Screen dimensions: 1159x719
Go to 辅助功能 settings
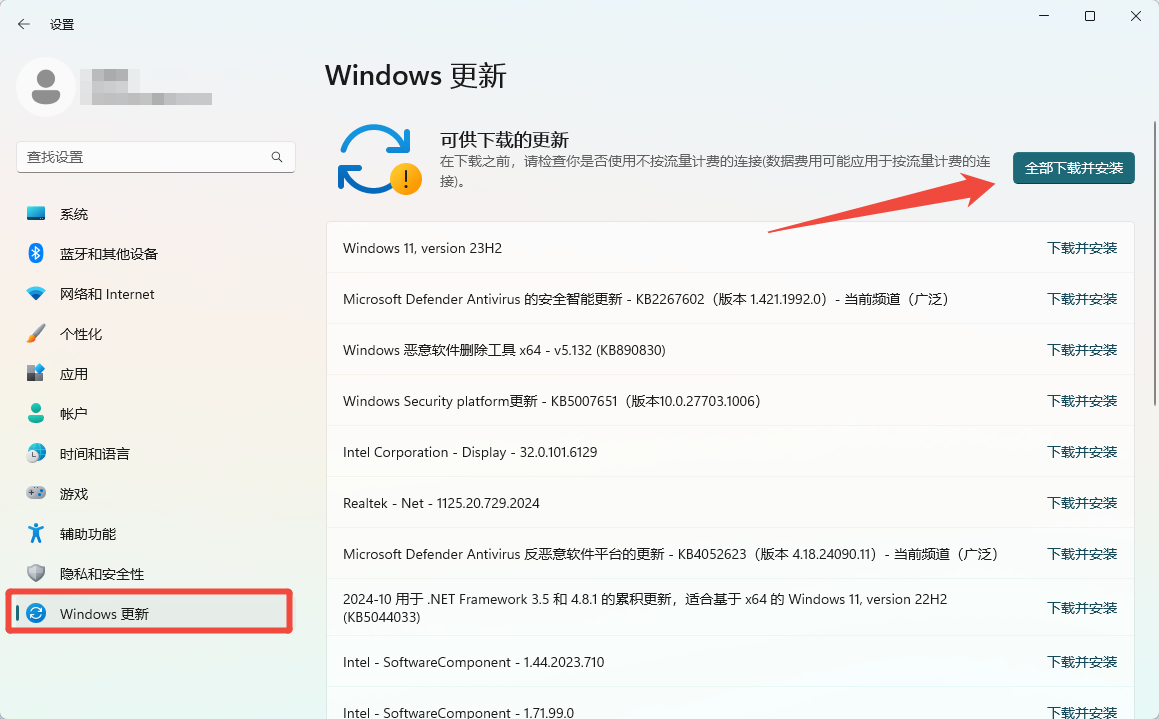click(x=156, y=533)
